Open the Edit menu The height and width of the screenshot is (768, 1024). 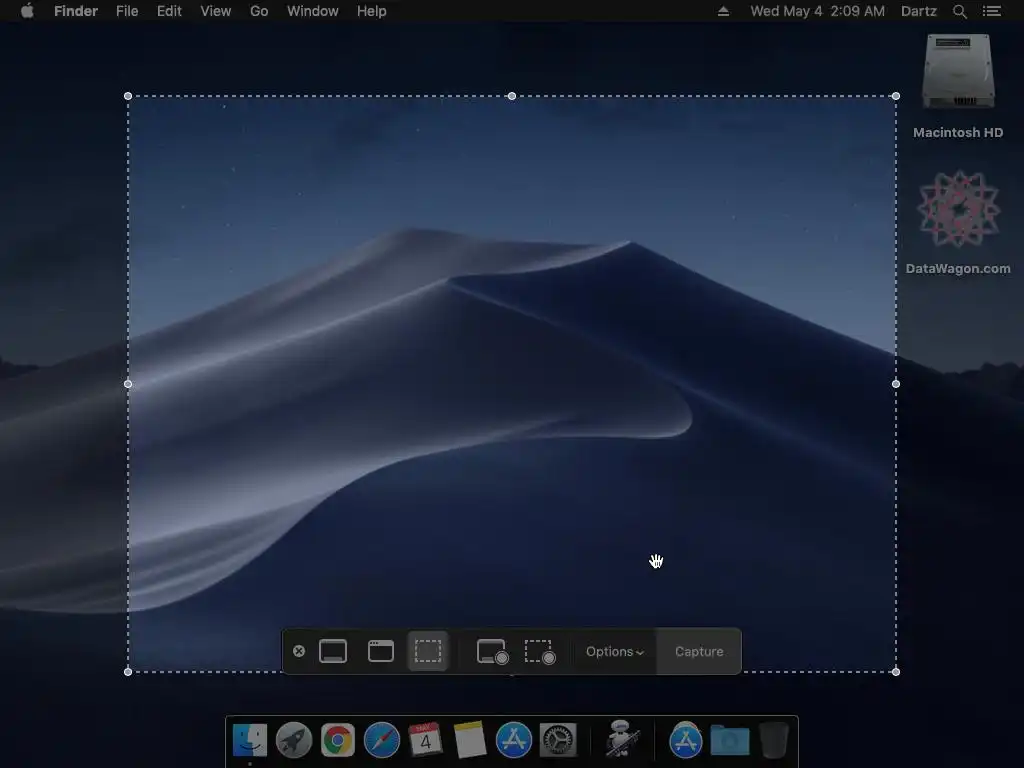[169, 11]
